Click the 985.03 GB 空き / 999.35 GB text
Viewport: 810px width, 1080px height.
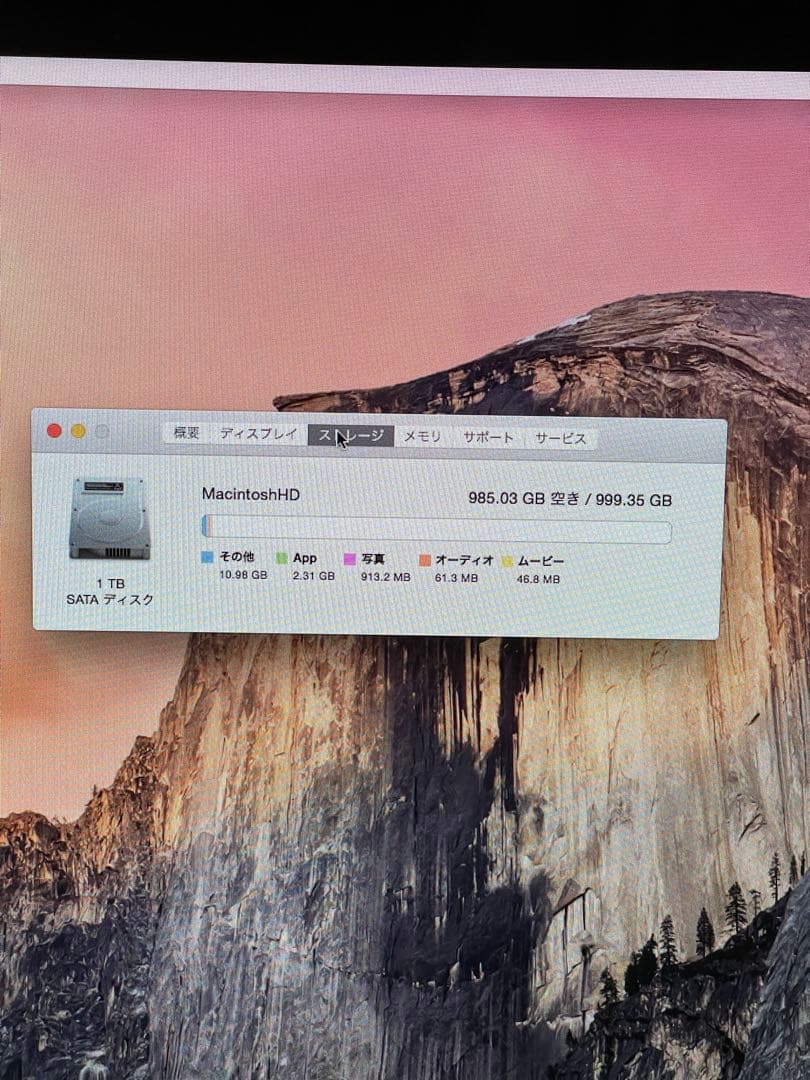tap(570, 499)
